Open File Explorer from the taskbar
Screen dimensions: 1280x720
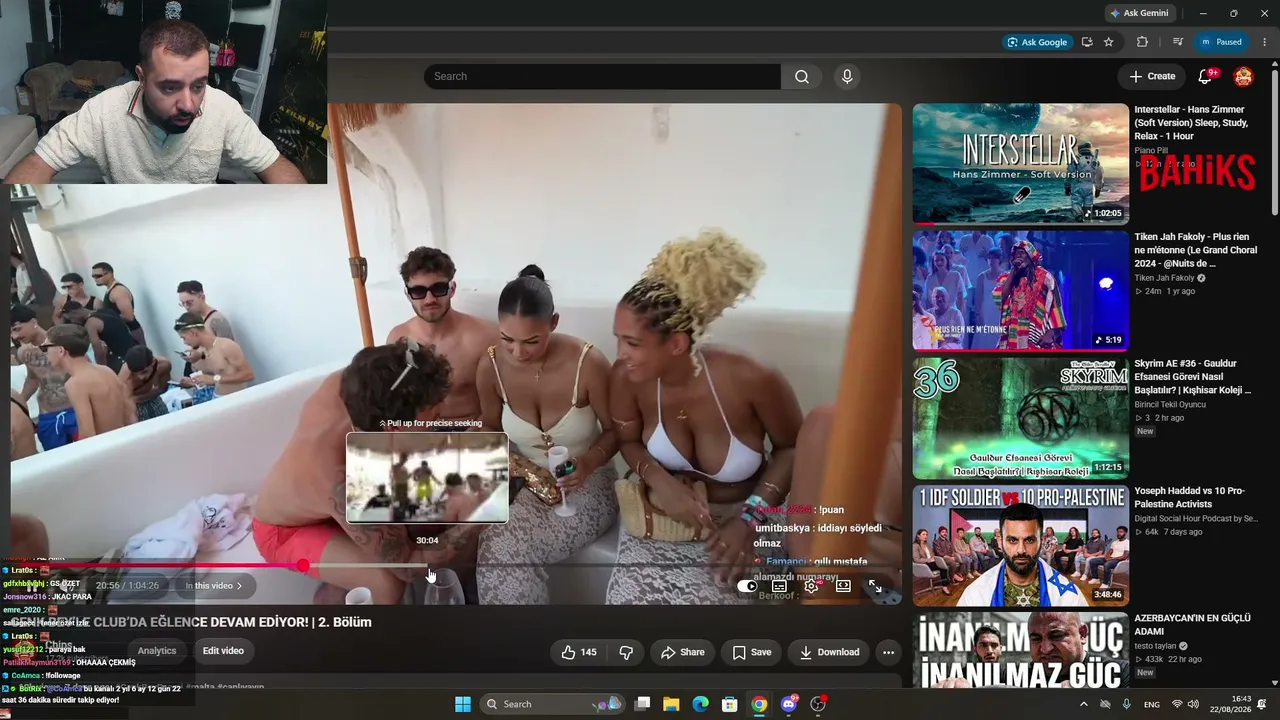(x=672, y=704)
